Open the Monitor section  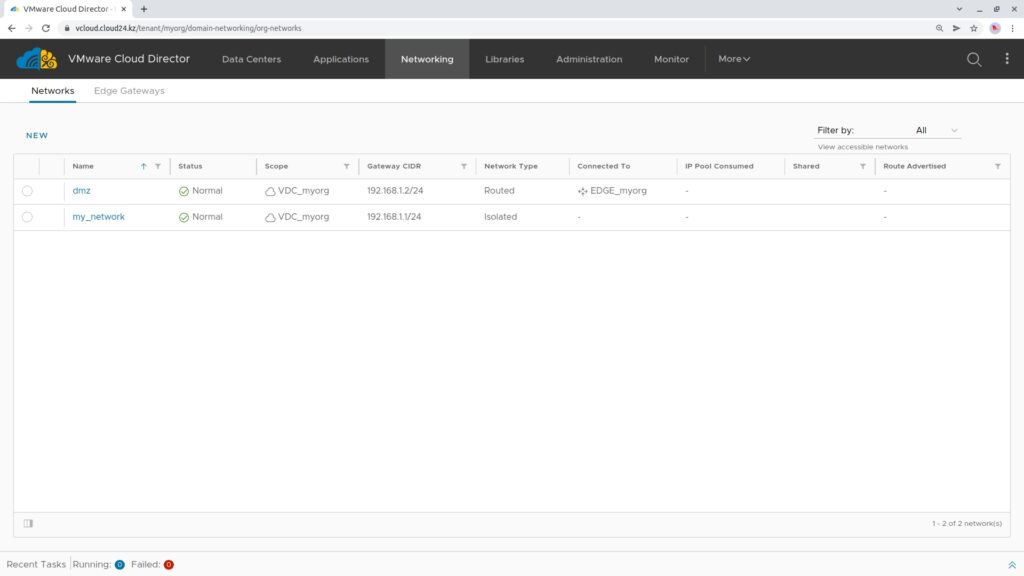[671, 59]
